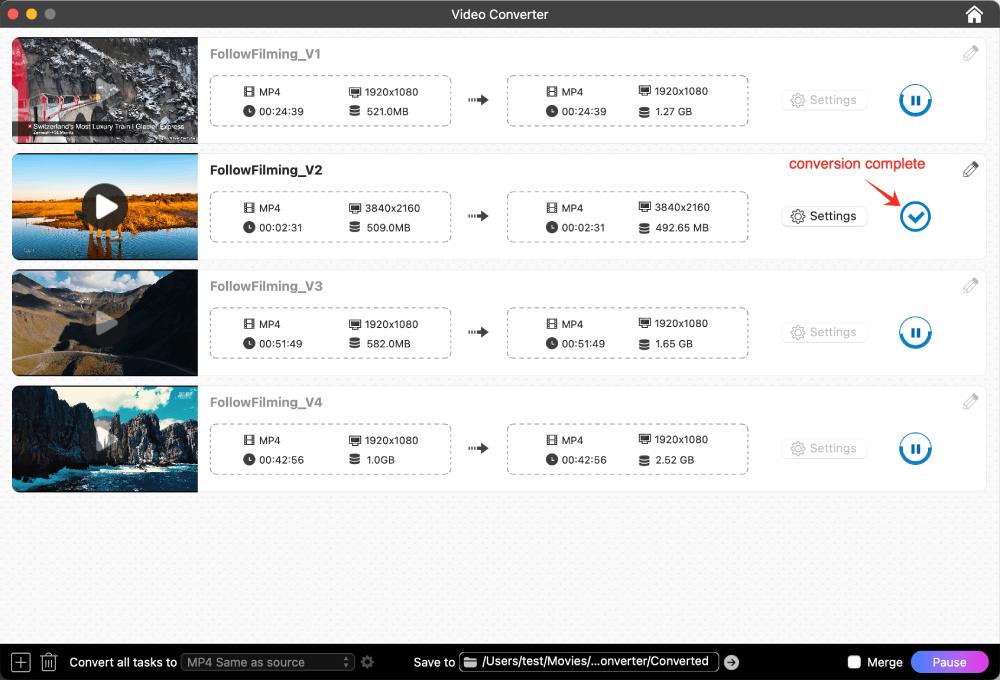The image size is (1000, 680).
Task: Click the Video Converter title
Action: click(x=500, y=14)
